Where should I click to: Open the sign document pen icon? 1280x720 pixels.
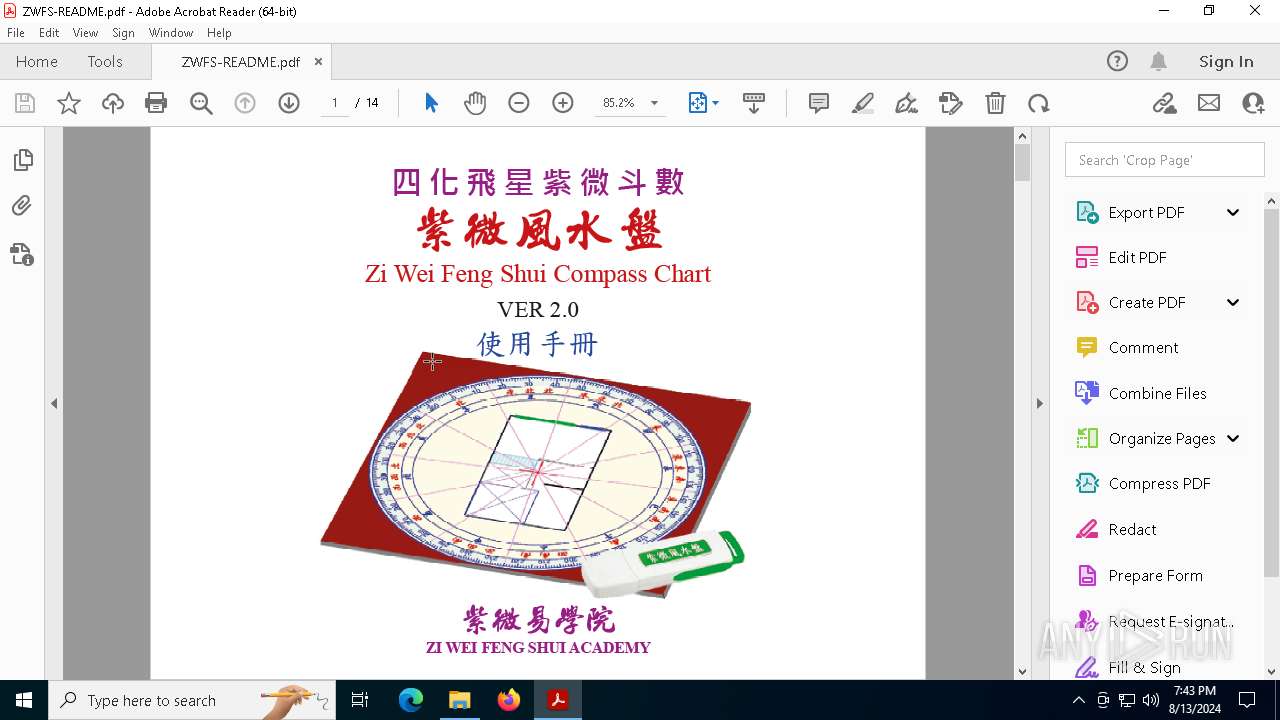pyautogui.click(x=907, y=103)
